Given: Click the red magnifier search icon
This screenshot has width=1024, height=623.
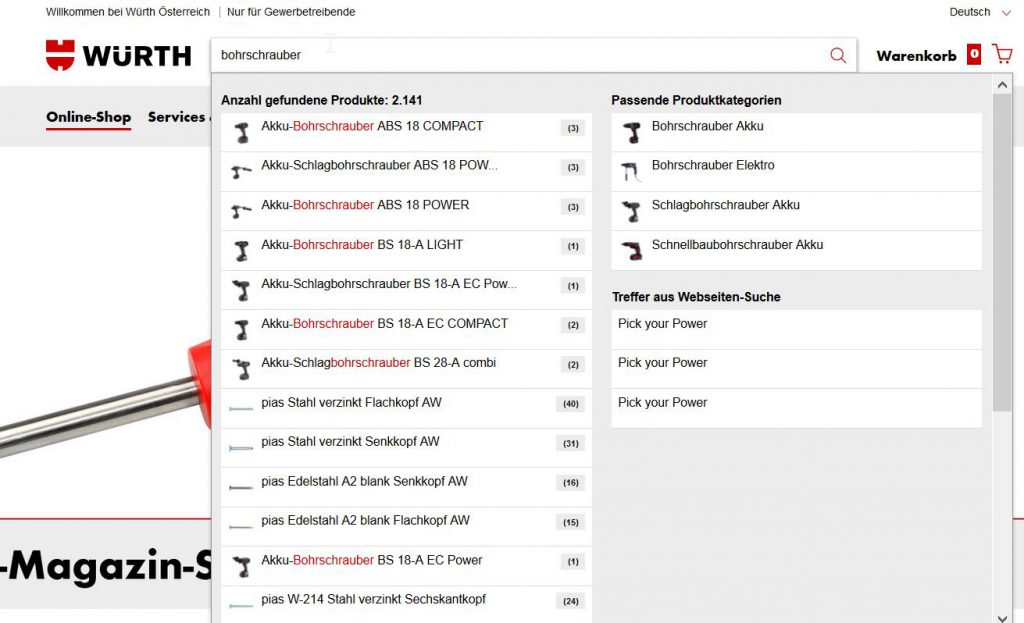Looking at the screenshot, I should click(x=838, y=56).
